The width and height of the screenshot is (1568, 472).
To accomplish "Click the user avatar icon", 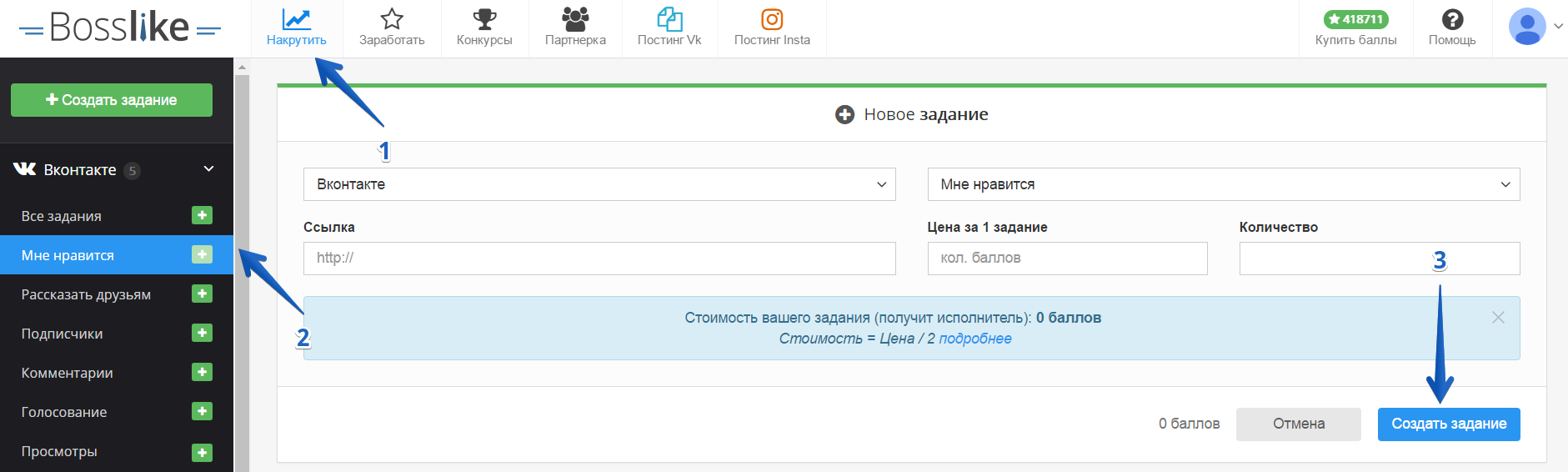I will [1527, 27].
